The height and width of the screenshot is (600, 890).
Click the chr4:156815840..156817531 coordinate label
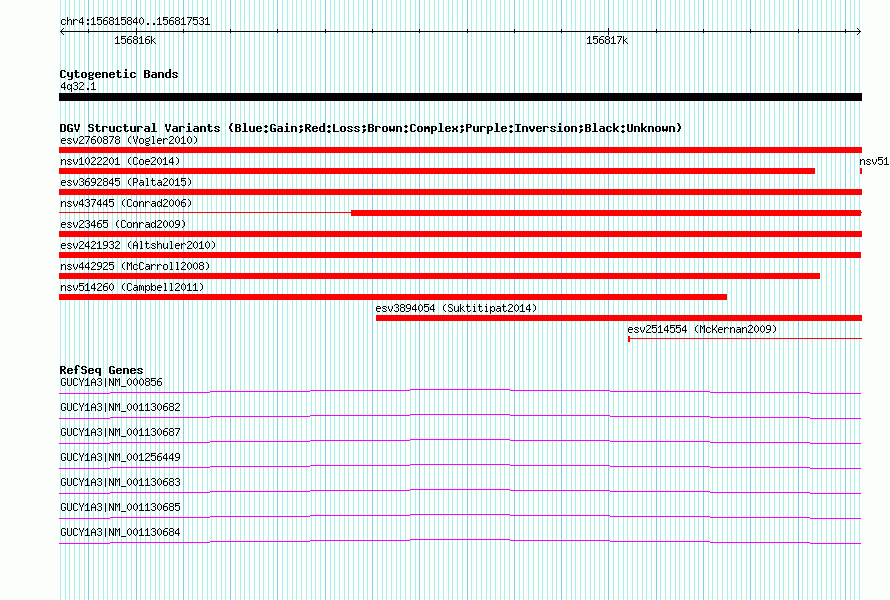[135, 22]
